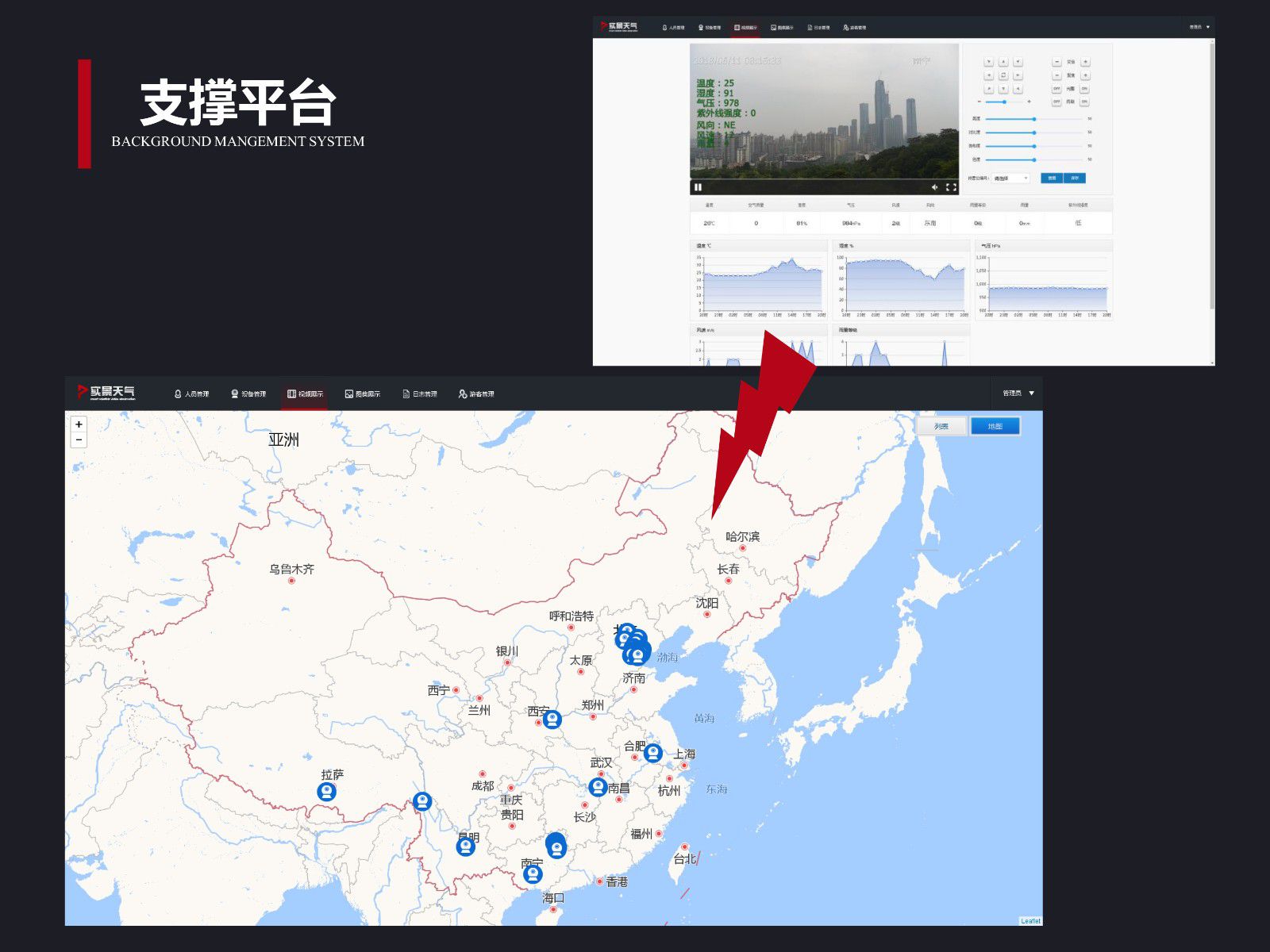Image resolution: width=1270 pixels, height=952 pixels.
Task: Click the camera marker next to 合肥
Action: click(x=653, y=752)
